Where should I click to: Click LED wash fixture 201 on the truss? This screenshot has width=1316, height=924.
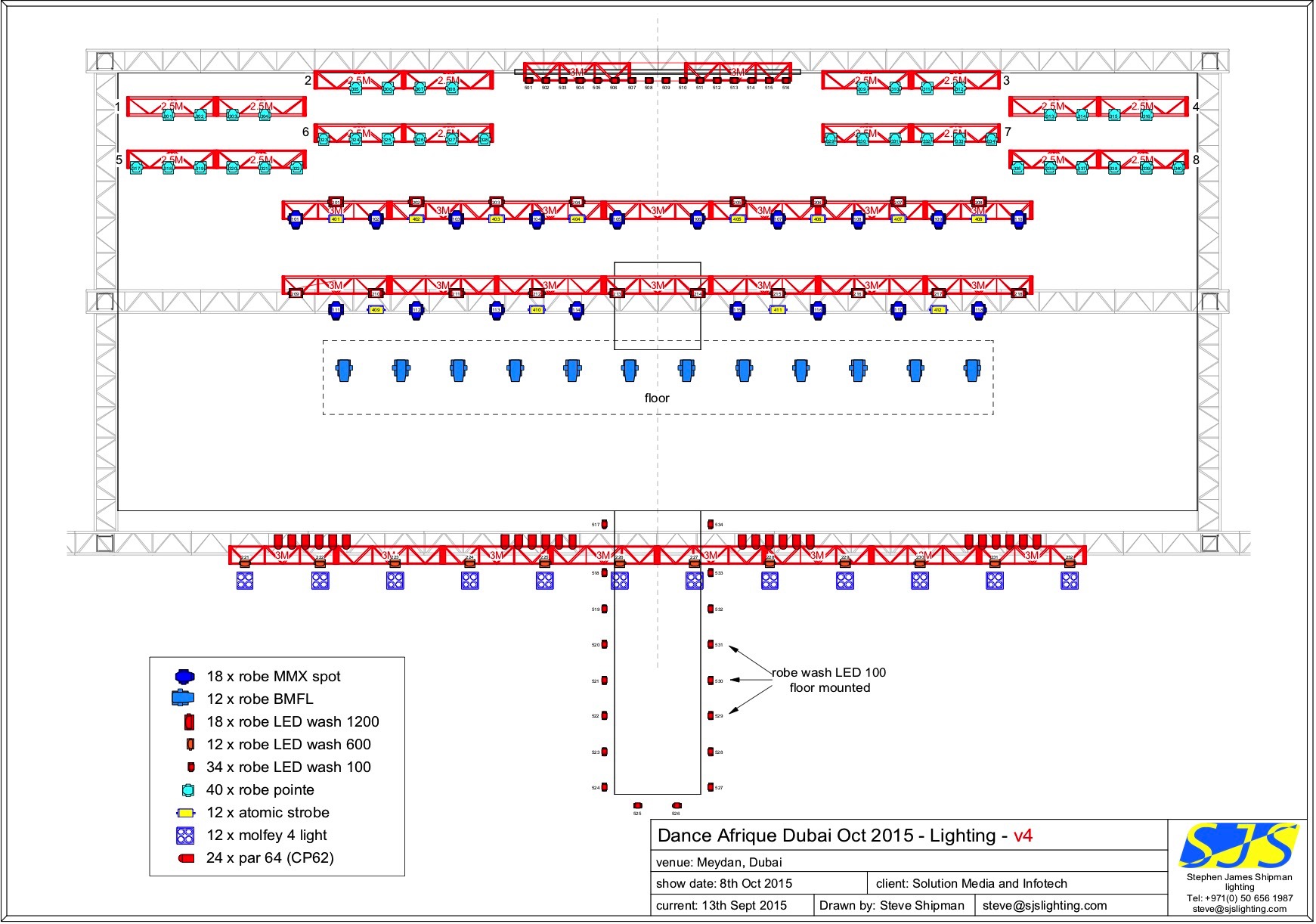pos(336,202)
